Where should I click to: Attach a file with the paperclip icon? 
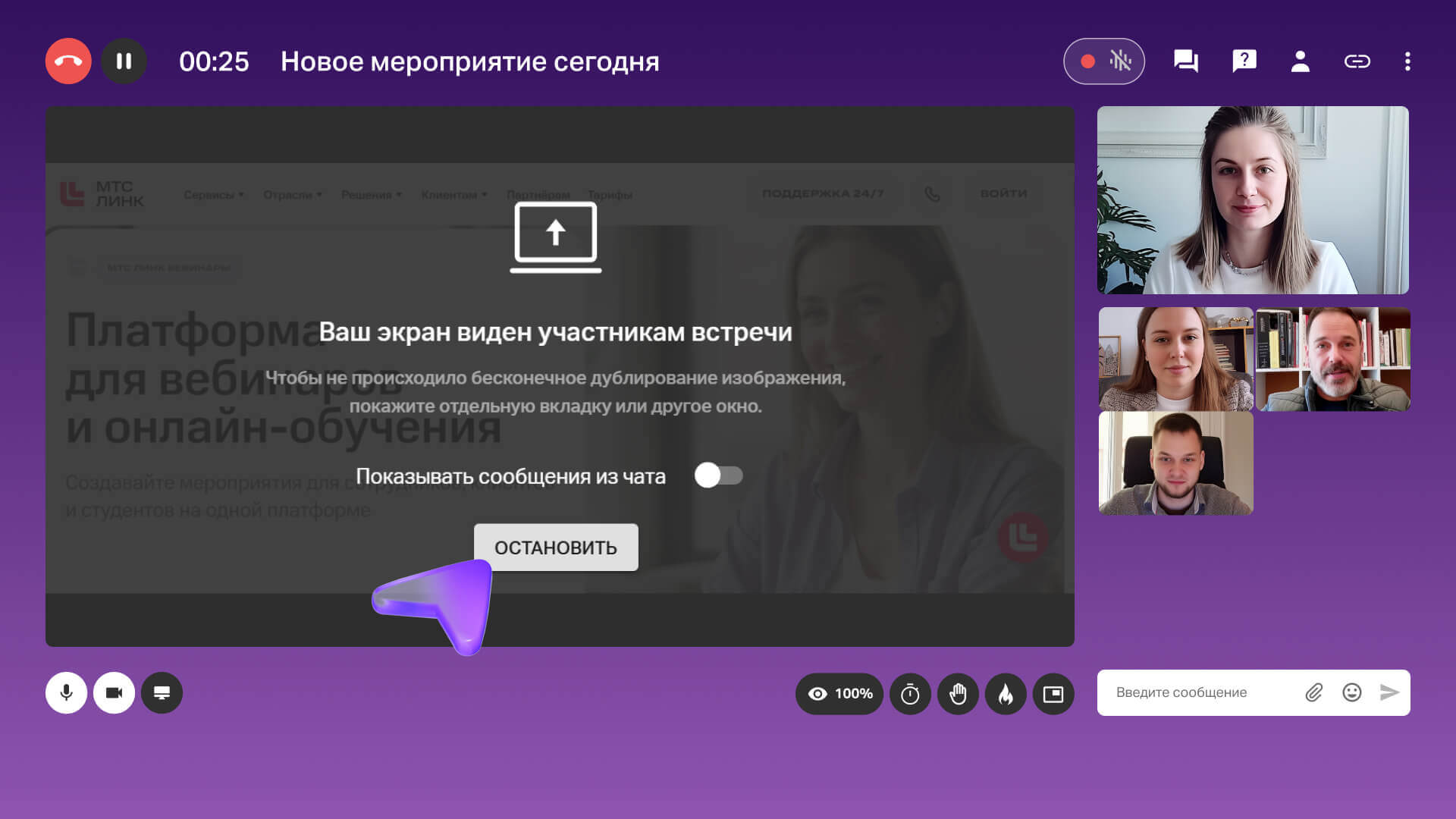coord(1313,692)
